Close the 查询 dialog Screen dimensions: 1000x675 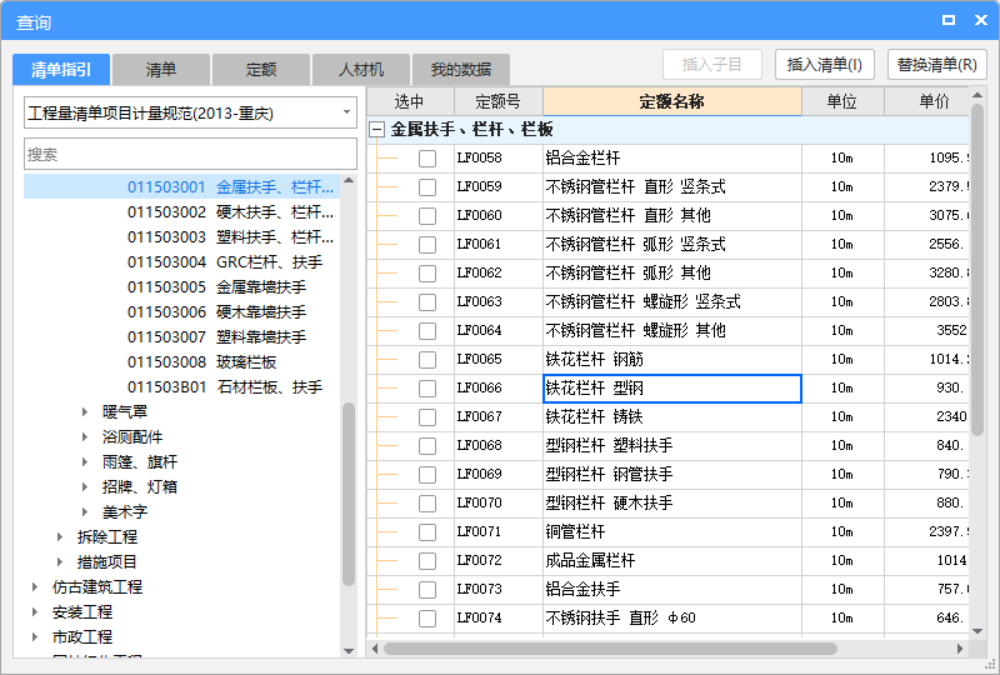point(982,20)
